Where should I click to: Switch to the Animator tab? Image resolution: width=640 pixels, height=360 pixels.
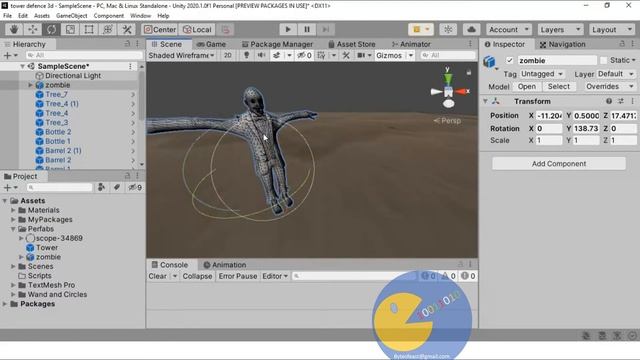click(x=411, y=44)
